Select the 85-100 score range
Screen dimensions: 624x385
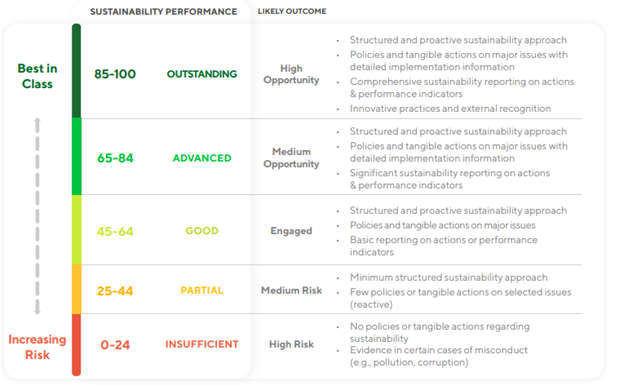115,74
